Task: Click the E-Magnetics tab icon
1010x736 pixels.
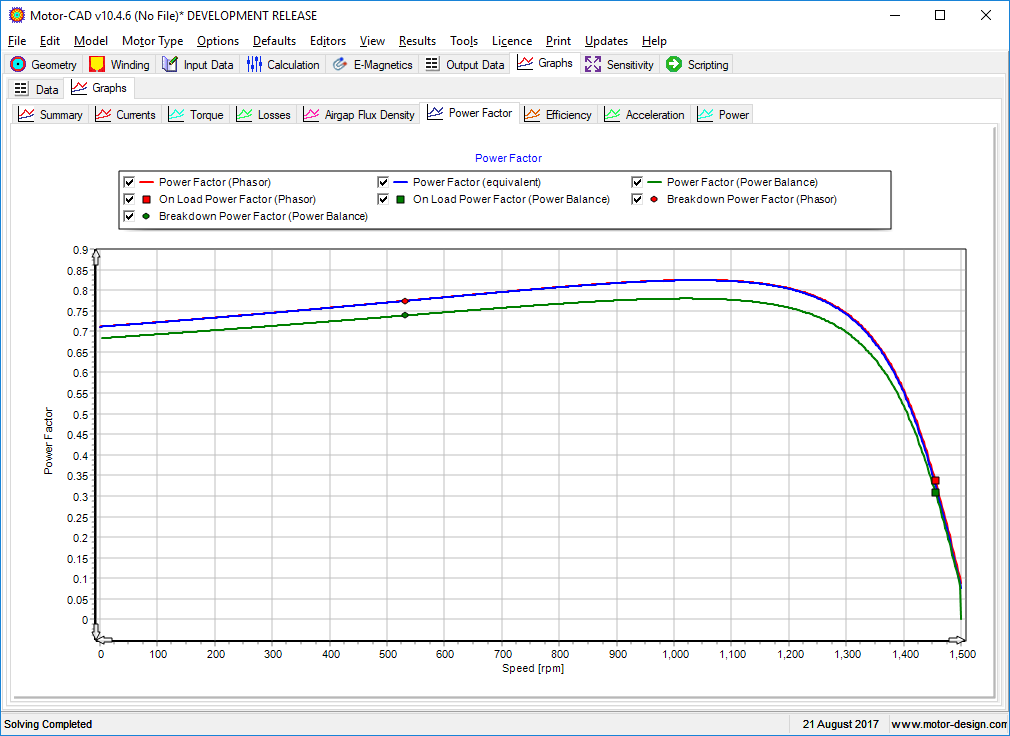Action: [340, 64]
